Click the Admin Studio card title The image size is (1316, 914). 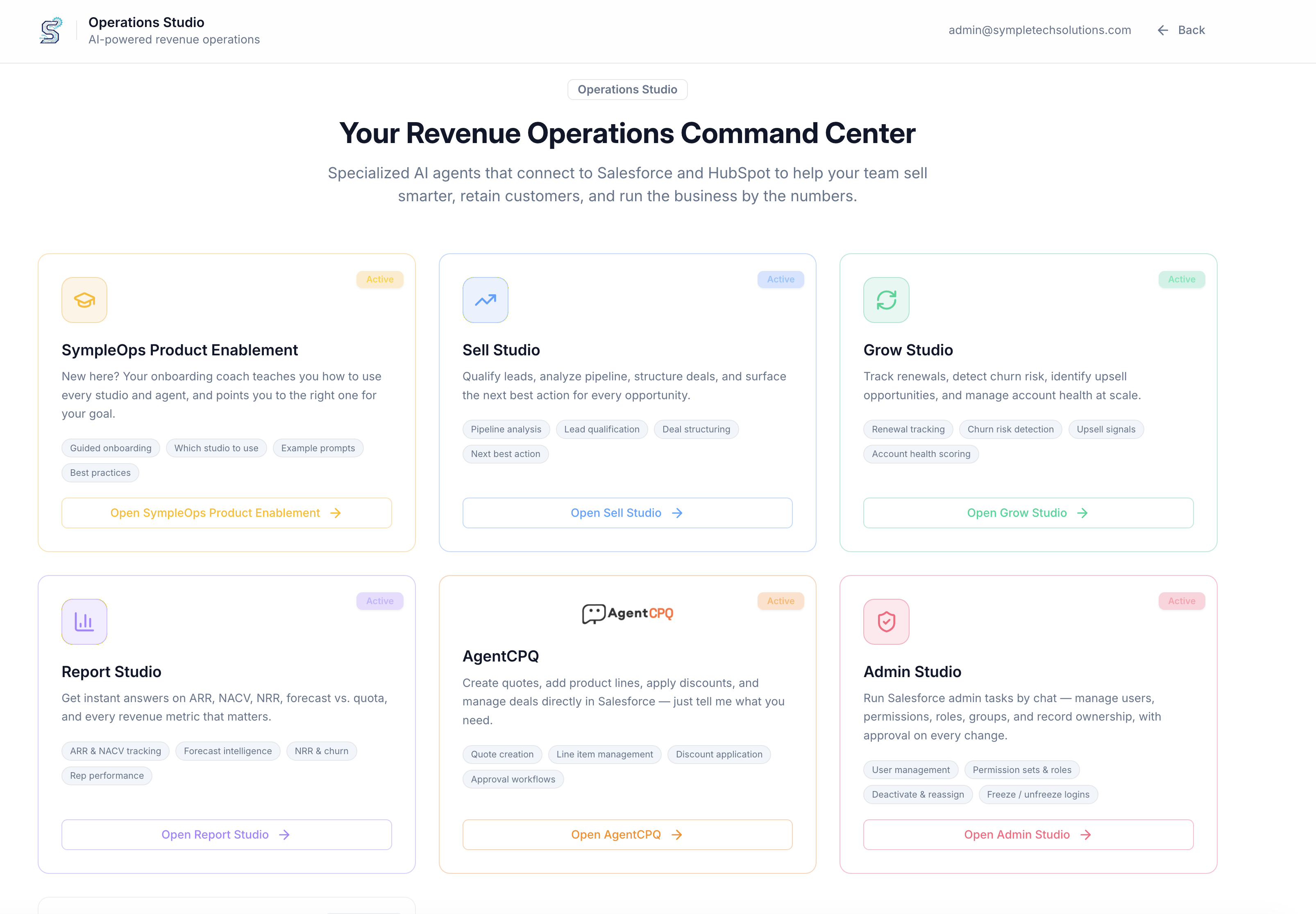[x=912, y=672]
